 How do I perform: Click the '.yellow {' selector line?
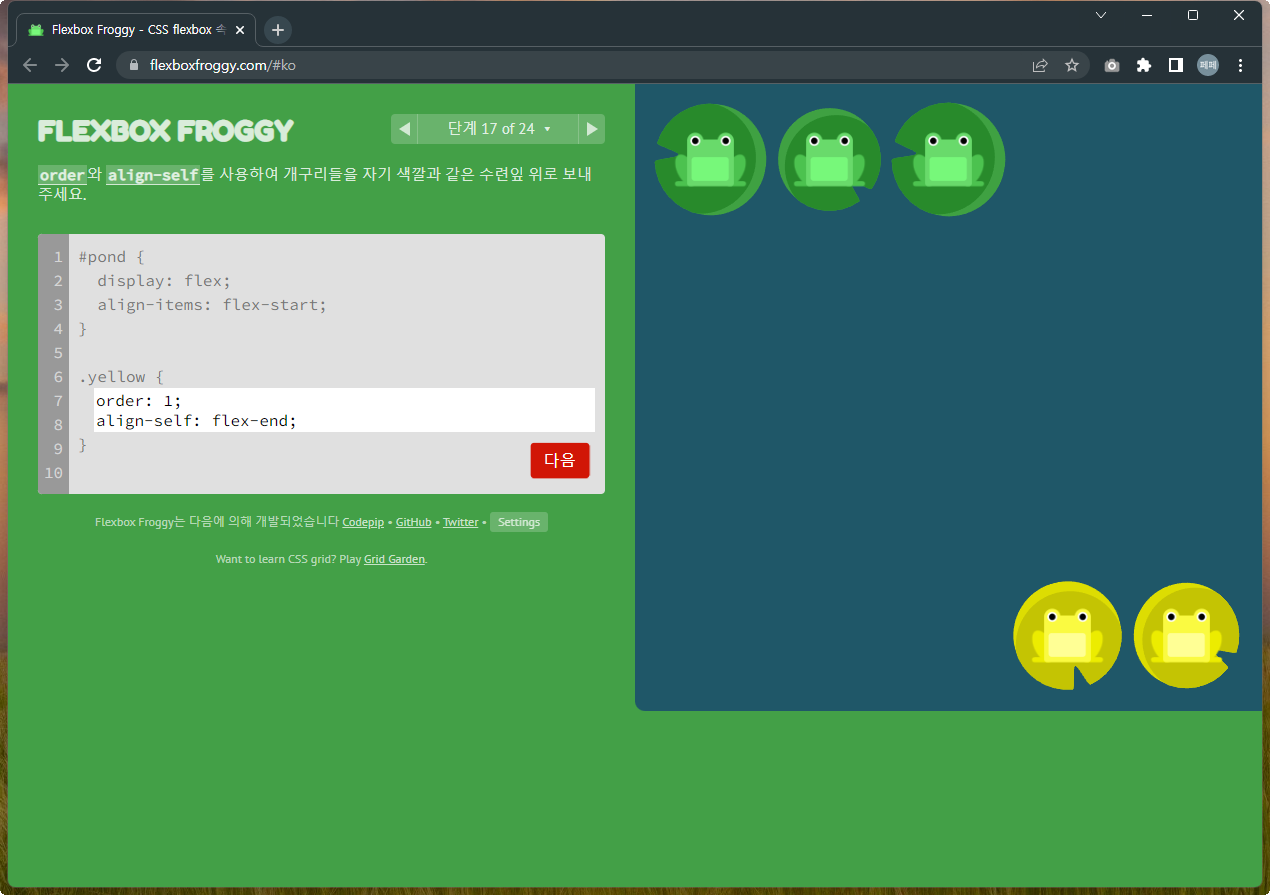121,377
